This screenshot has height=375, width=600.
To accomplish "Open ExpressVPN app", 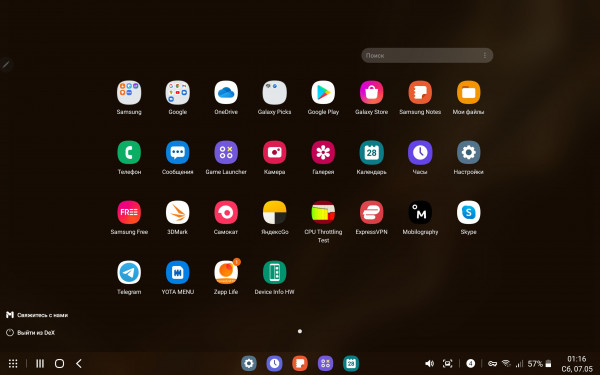I will tap(372, 212).
